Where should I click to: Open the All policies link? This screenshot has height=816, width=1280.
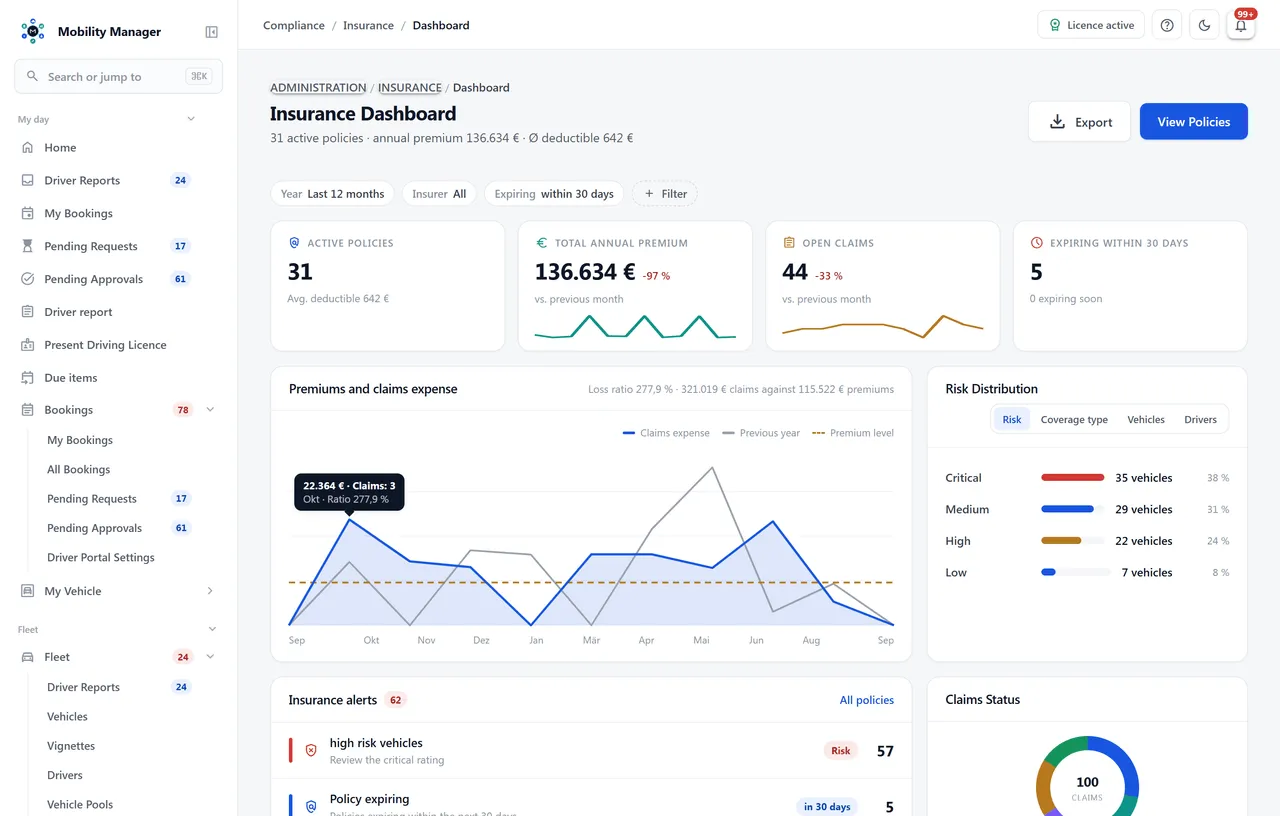(x=867, y=700)
